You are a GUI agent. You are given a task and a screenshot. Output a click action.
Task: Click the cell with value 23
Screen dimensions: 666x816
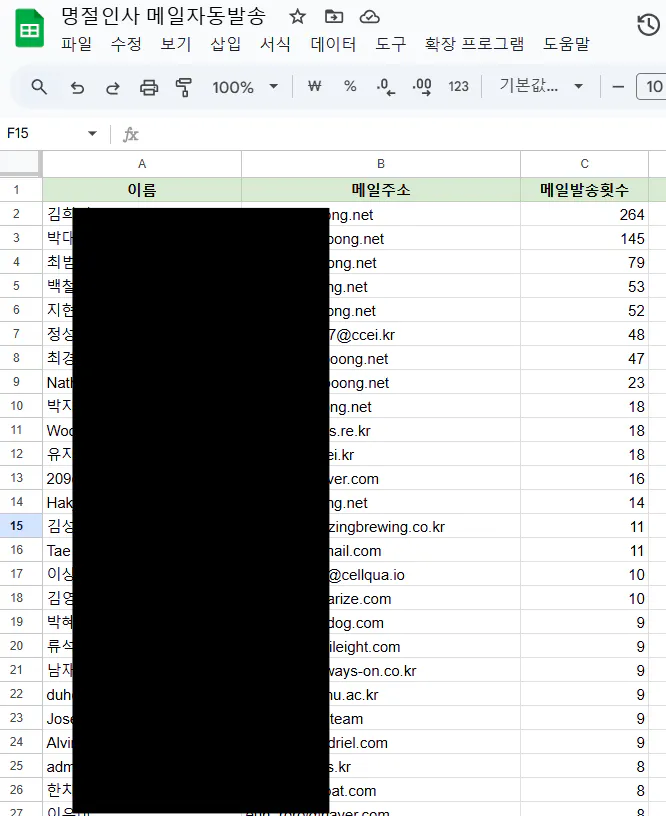point(584,382)
